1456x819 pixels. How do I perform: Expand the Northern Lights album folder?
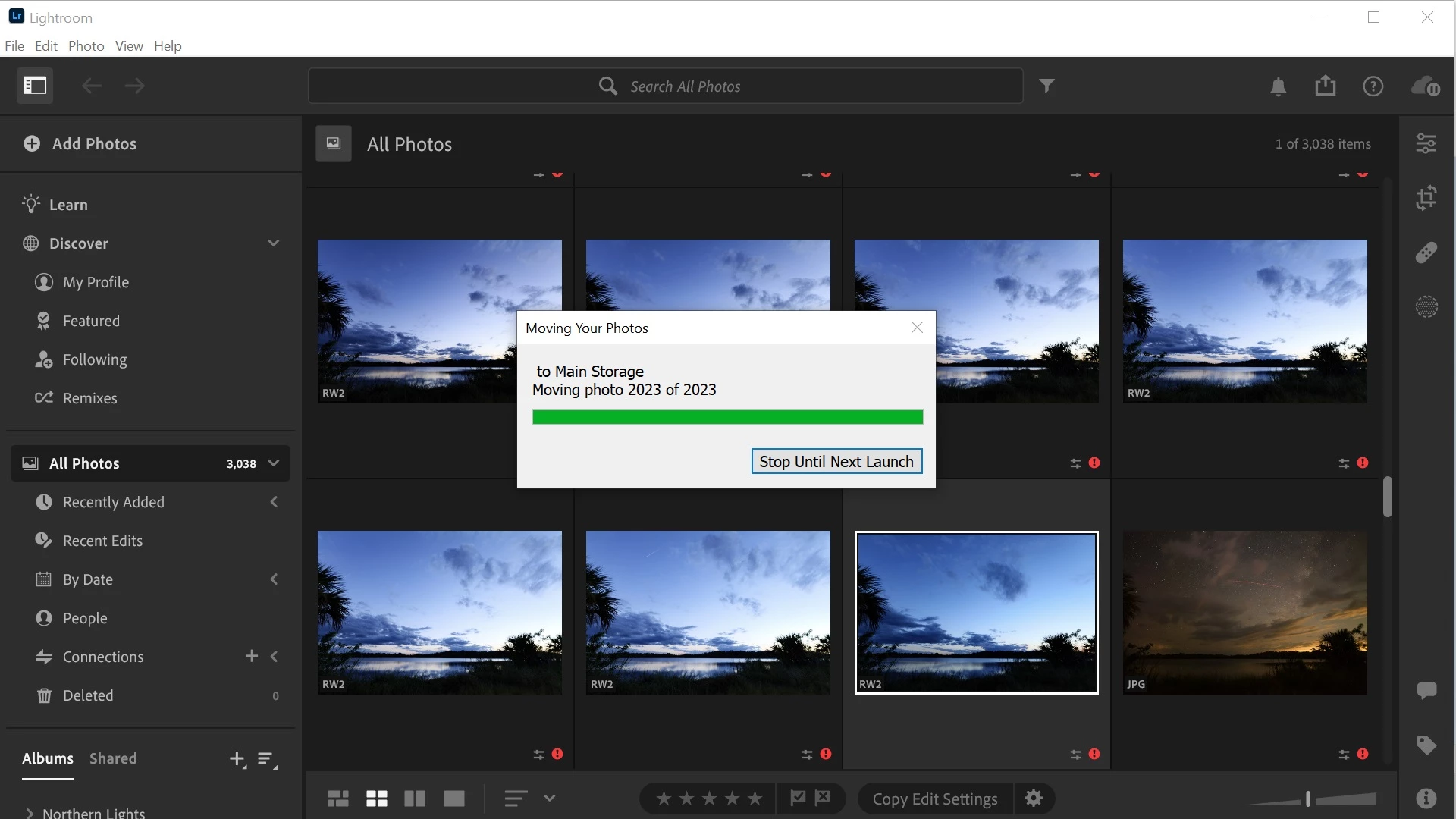coord(30,813)
